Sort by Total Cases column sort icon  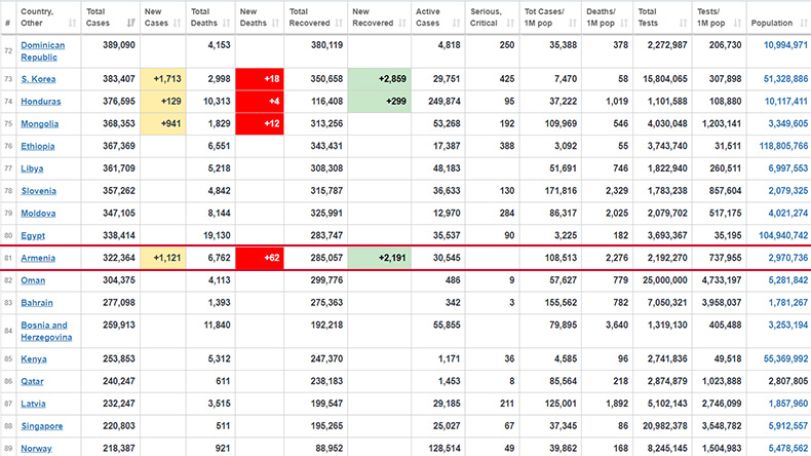[131, 23]
